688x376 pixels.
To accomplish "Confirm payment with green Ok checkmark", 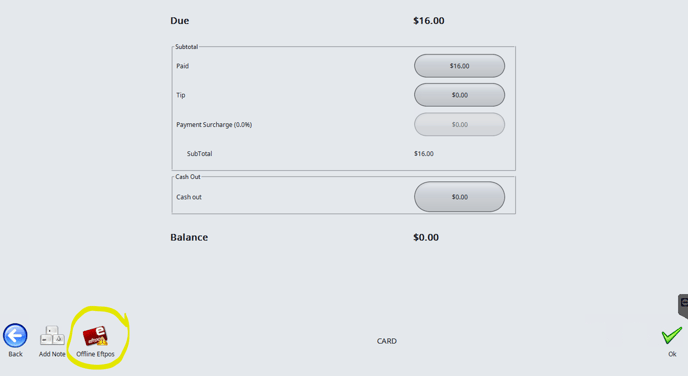I will pos(672,336).
